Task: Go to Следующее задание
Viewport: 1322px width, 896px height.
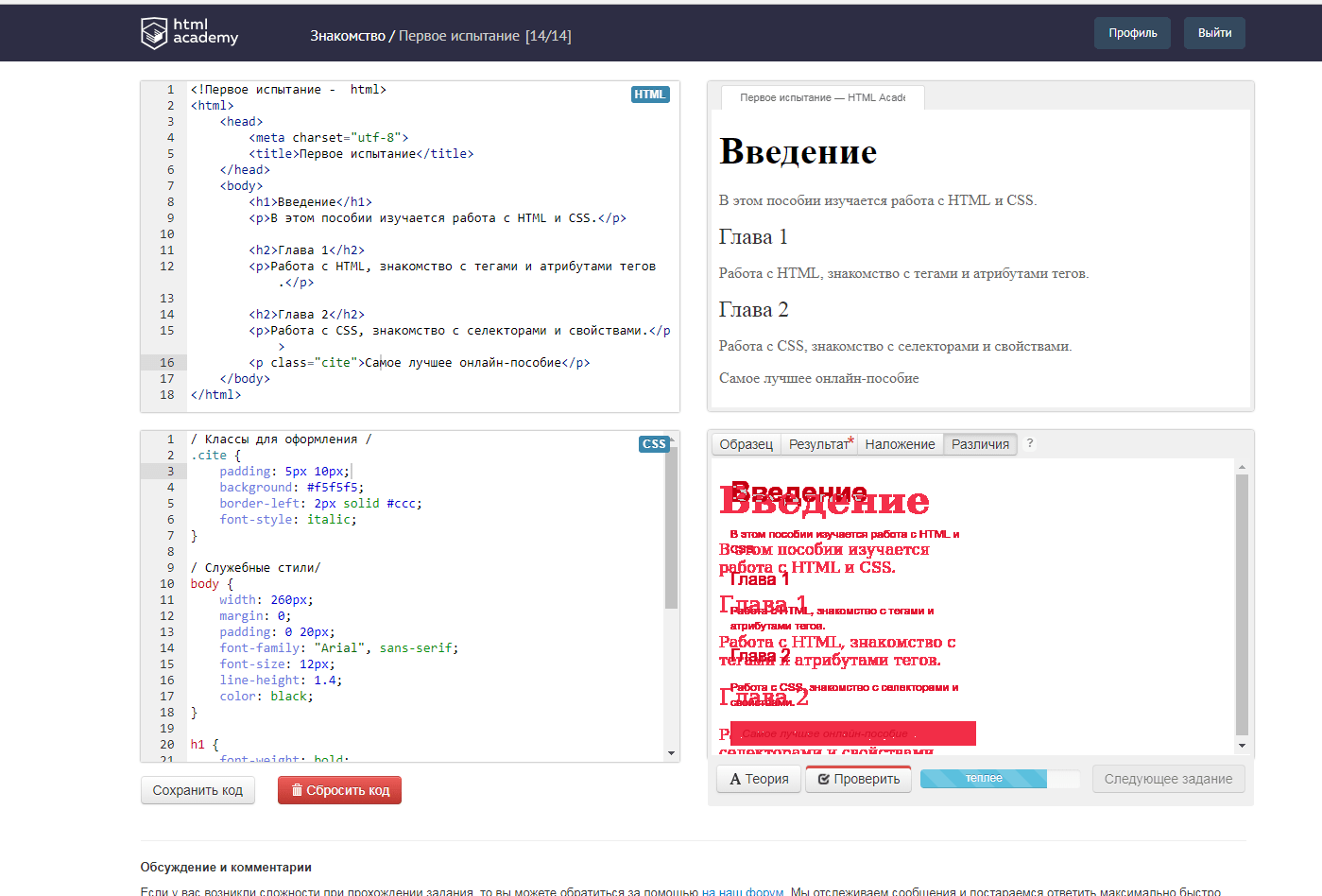Action: (x=1168, y=779)
